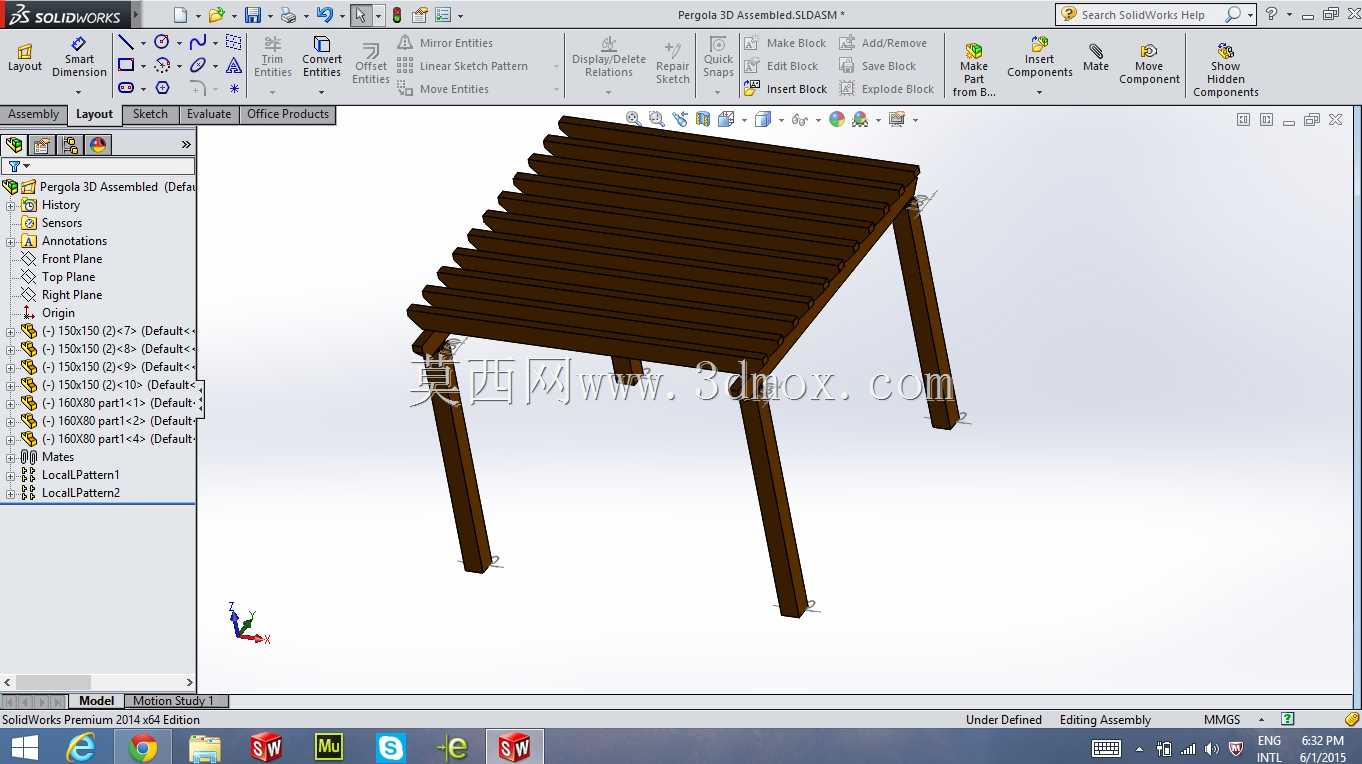This screenshot has height=764, width=1362.
Task: Expand the LocalLPattern1 node
Action: (11, 475)
